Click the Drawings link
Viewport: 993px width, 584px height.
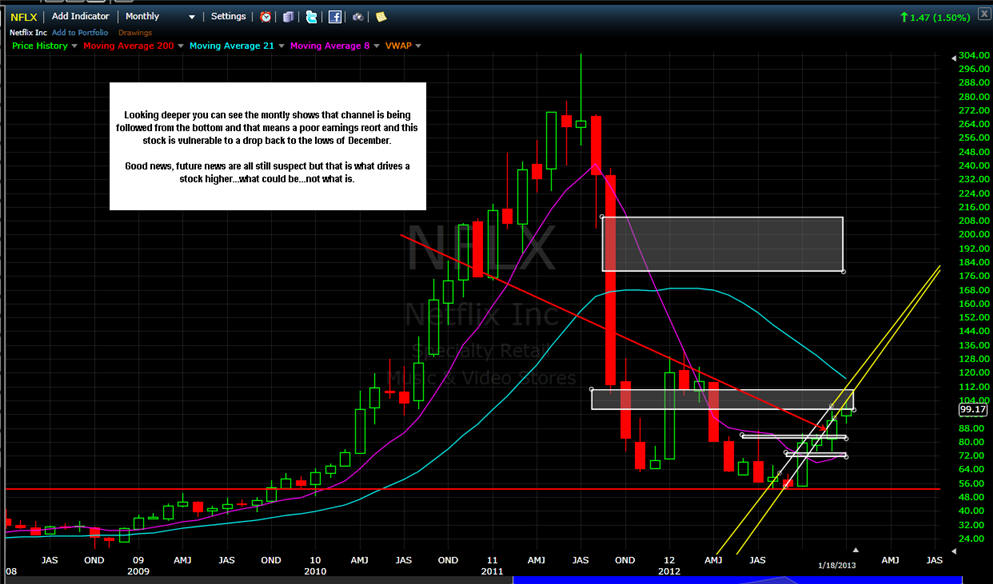coord(135,32)
